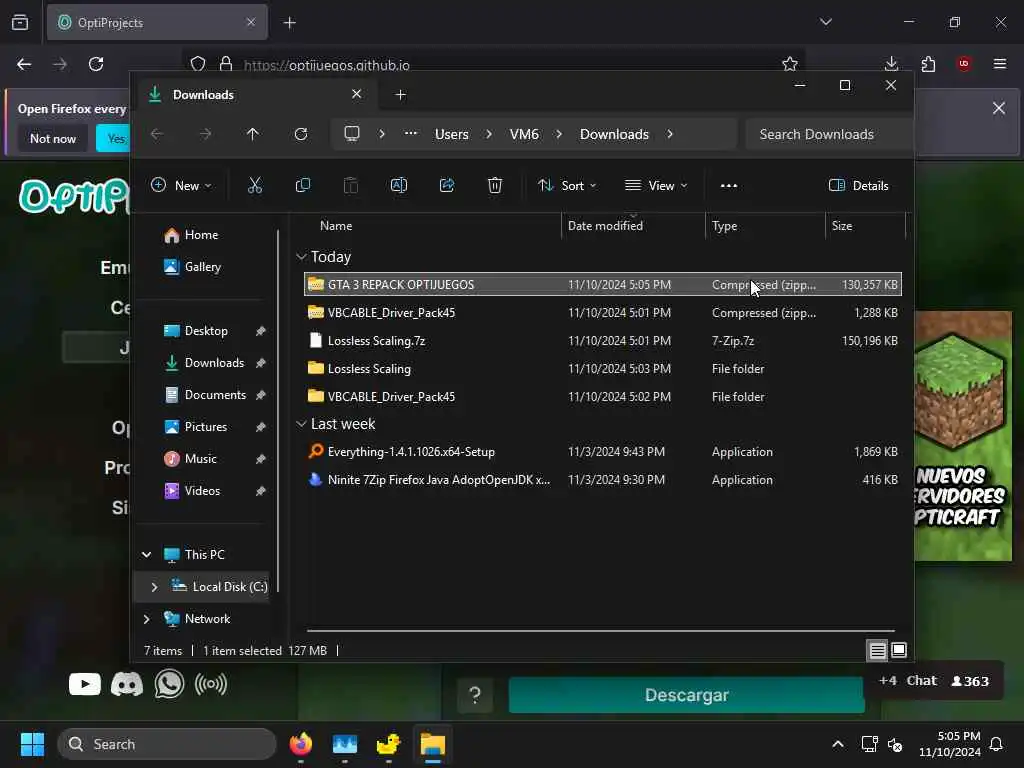
Task: Click the Delete trash icon in Explorer toolbar
Action: point(495,185)
